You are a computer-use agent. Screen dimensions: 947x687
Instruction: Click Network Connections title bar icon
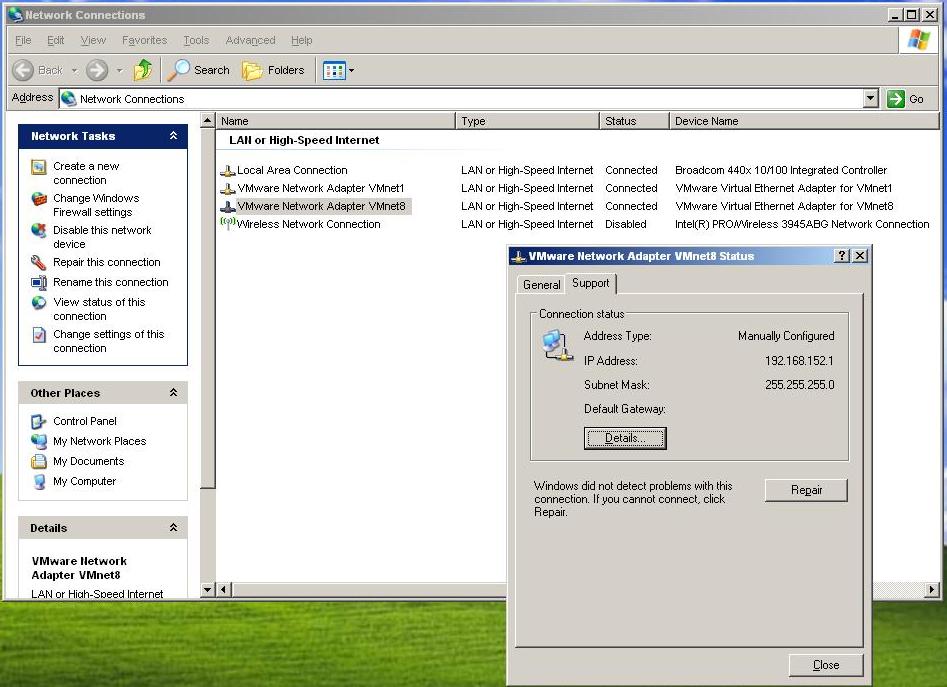16,14
